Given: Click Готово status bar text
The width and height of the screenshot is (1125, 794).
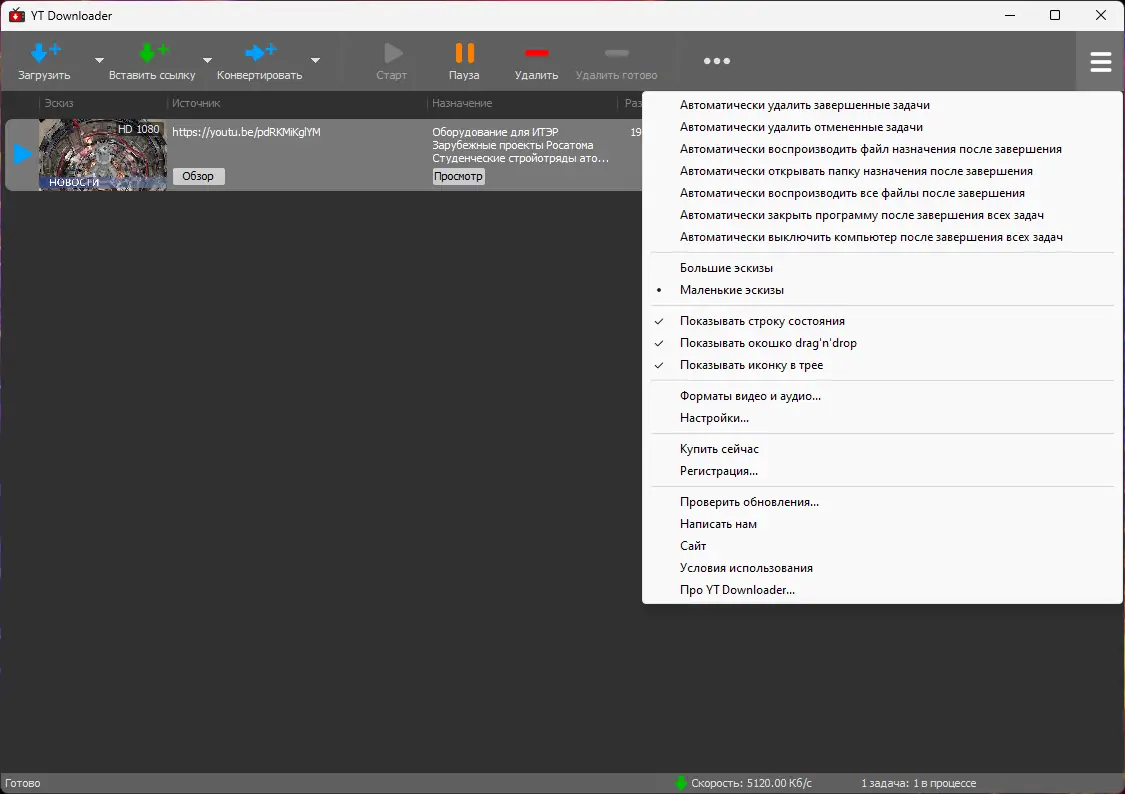Looking at the screenshot, I should click(x=23, y=783).
